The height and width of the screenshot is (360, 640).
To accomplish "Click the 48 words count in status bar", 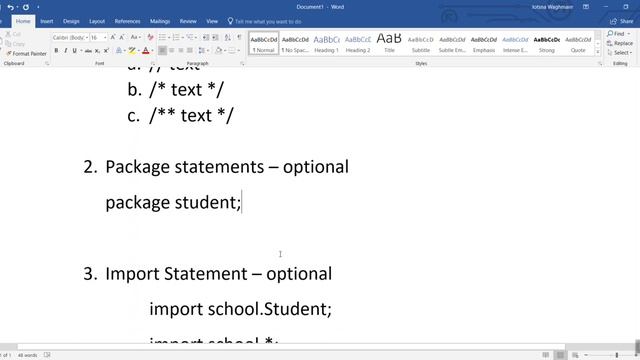I will click(27, 355).
